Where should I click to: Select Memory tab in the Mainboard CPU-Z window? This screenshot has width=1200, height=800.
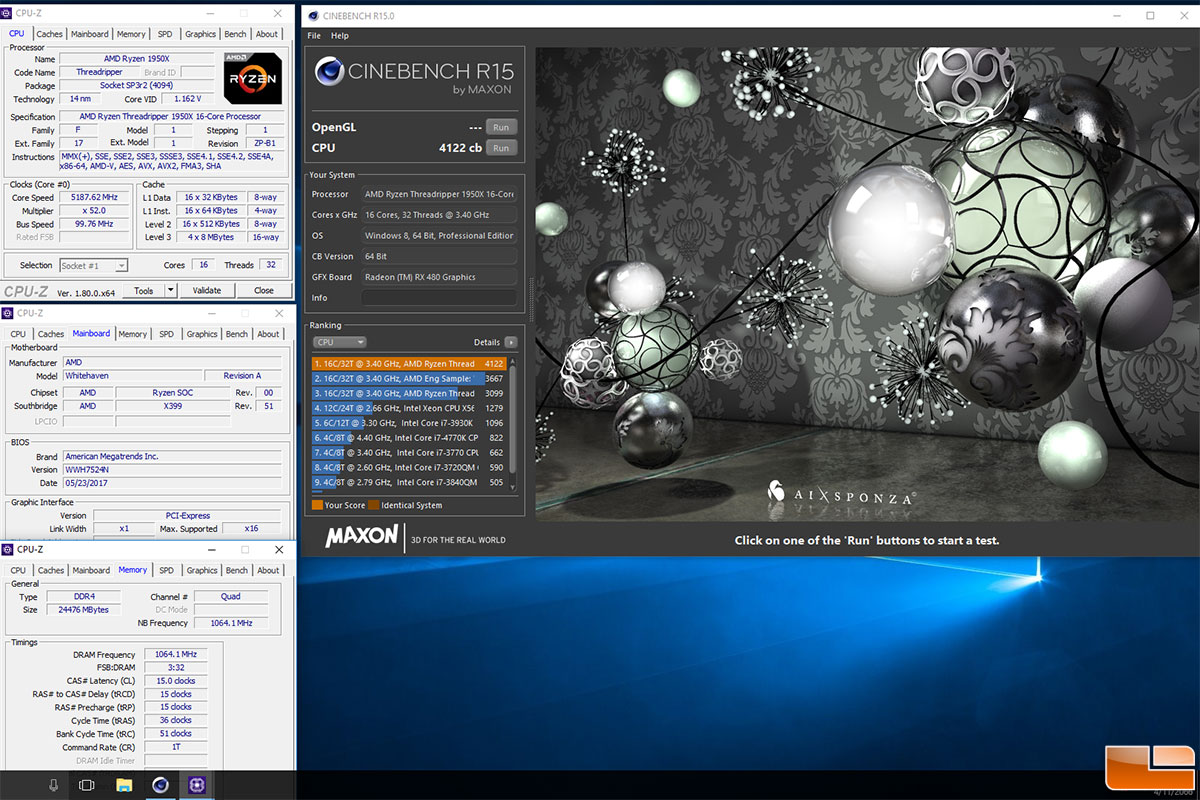point(132,334)
